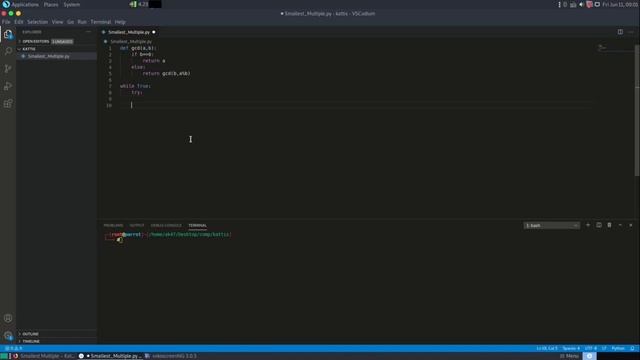Switch to the Output panel tab
Image resolution: width=640 pixels, height=360 pixels.
click(x=137, y=225)
